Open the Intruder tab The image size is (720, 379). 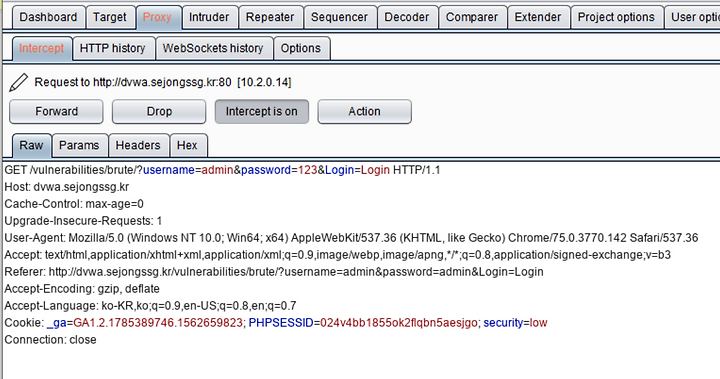(x=209, y=17)
